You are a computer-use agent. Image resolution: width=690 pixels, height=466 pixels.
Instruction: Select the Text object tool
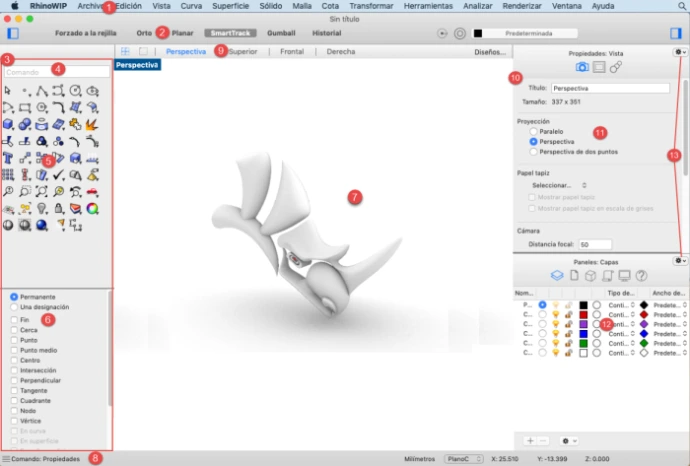pos(7,158)
